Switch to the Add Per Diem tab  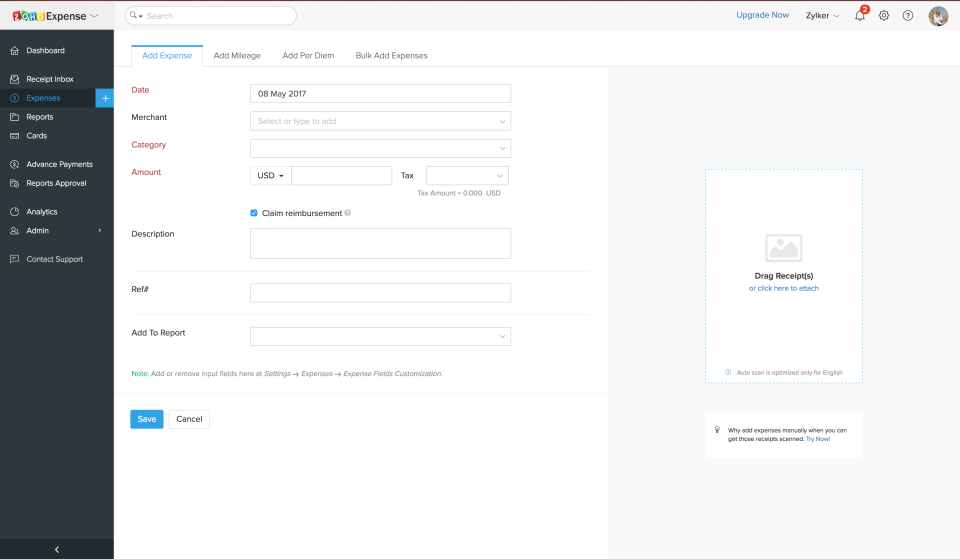tap(308, 56)
